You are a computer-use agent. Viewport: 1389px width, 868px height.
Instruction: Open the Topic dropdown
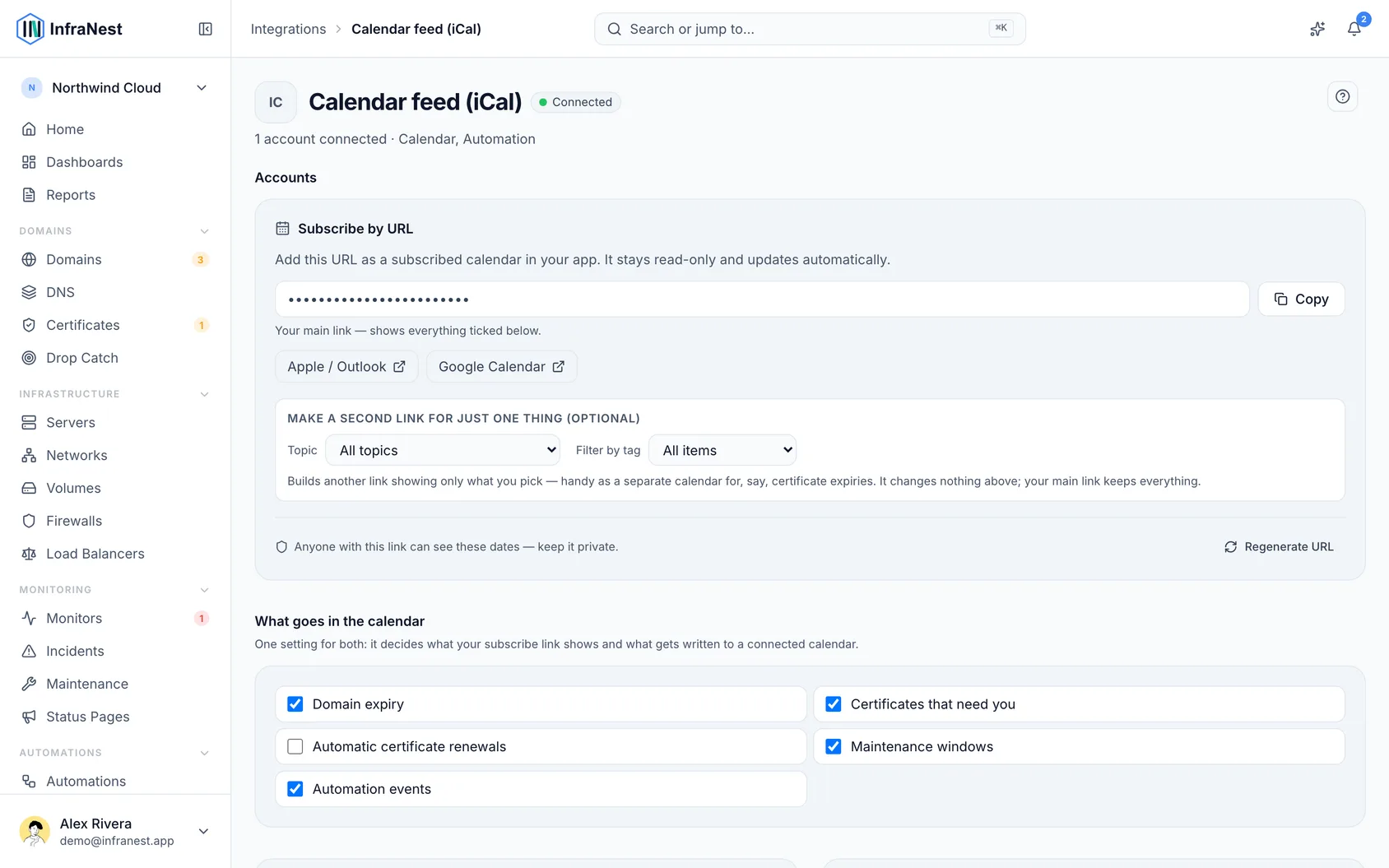click(x=443, y=450)
